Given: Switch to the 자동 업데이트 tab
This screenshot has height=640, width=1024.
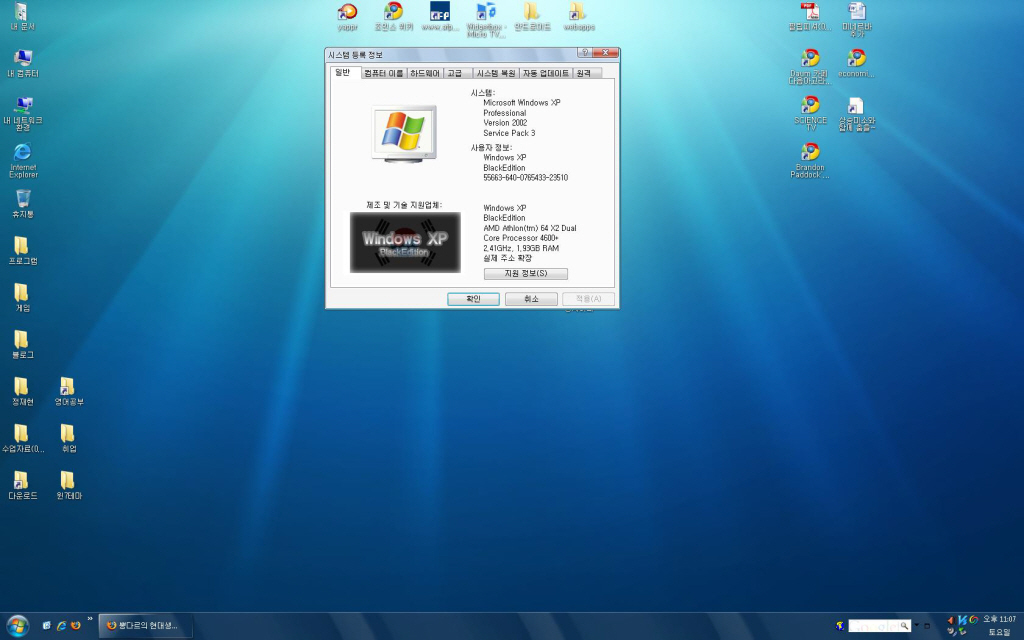Looking at the screenshot, I should coord(546,73).
